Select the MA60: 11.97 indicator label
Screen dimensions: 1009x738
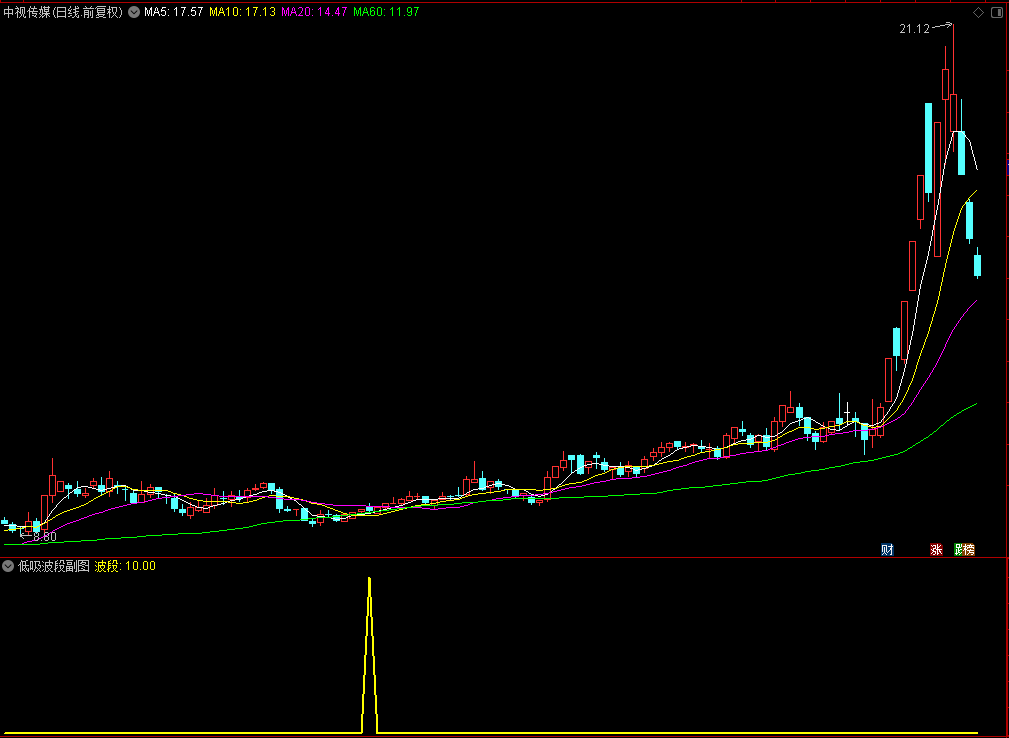click(387, 12)
